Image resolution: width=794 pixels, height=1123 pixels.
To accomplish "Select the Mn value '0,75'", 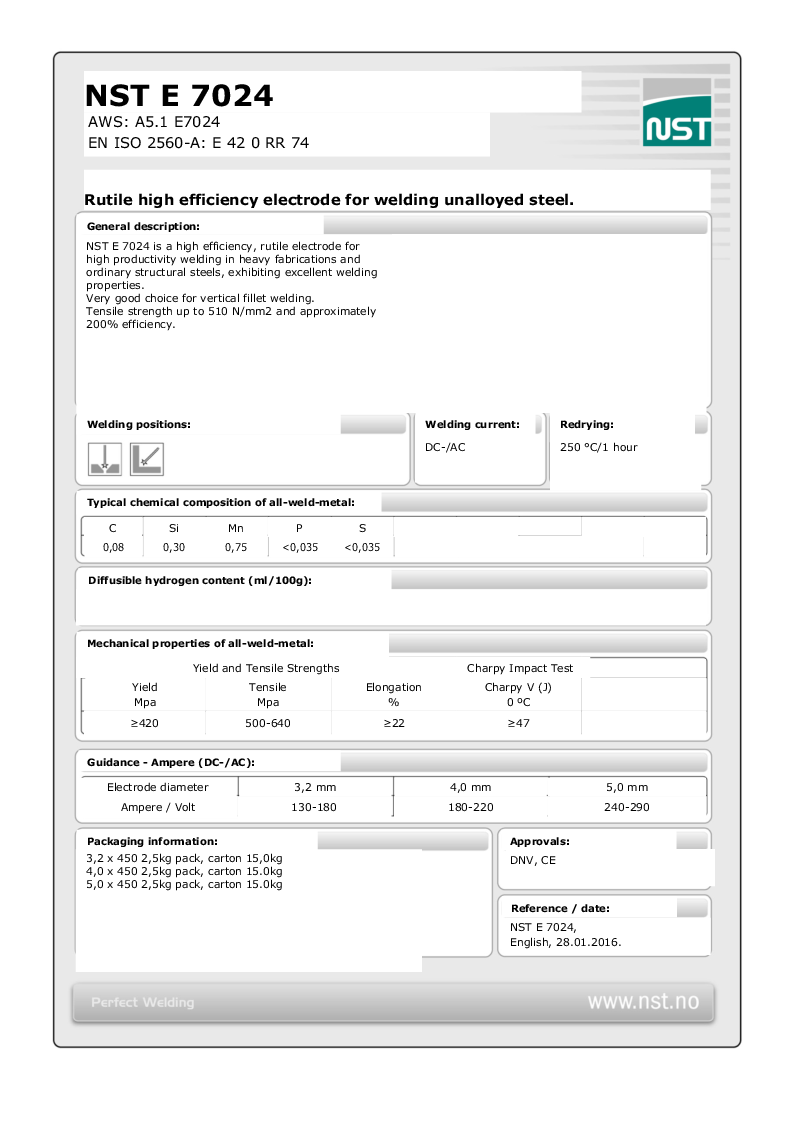I will click(236, 547).
